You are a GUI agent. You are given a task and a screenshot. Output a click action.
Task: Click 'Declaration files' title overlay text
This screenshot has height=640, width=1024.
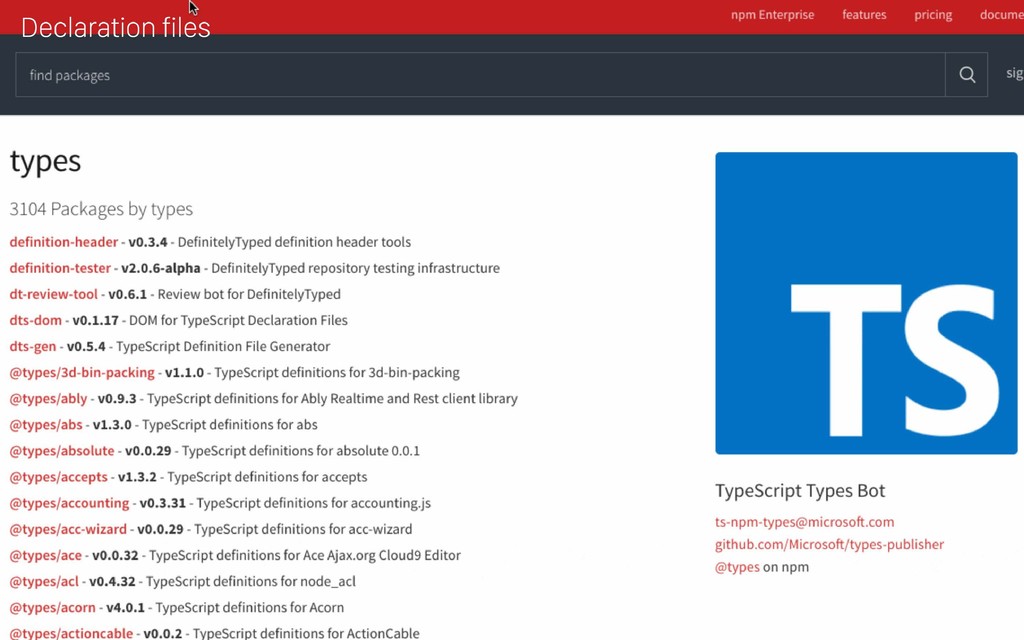pos(116,27)
